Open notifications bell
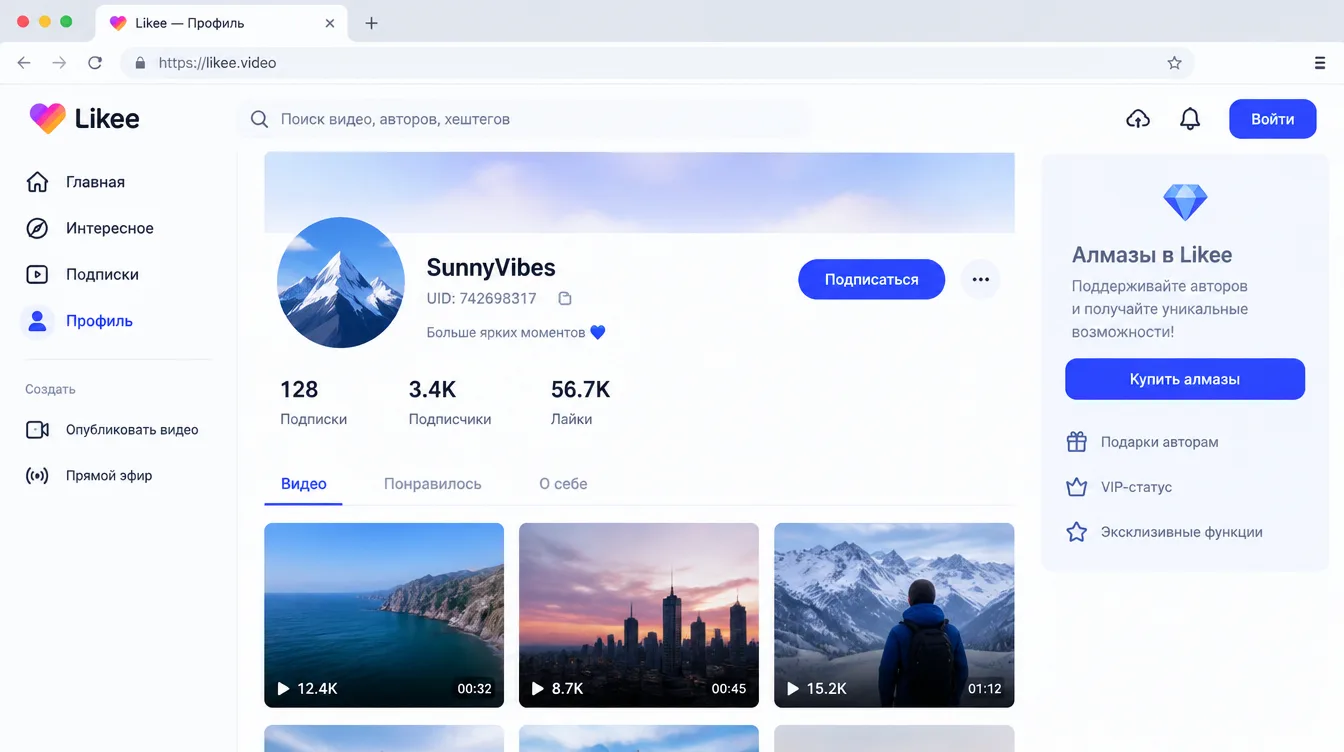 pyautogui.click(x=1190, y=119)
